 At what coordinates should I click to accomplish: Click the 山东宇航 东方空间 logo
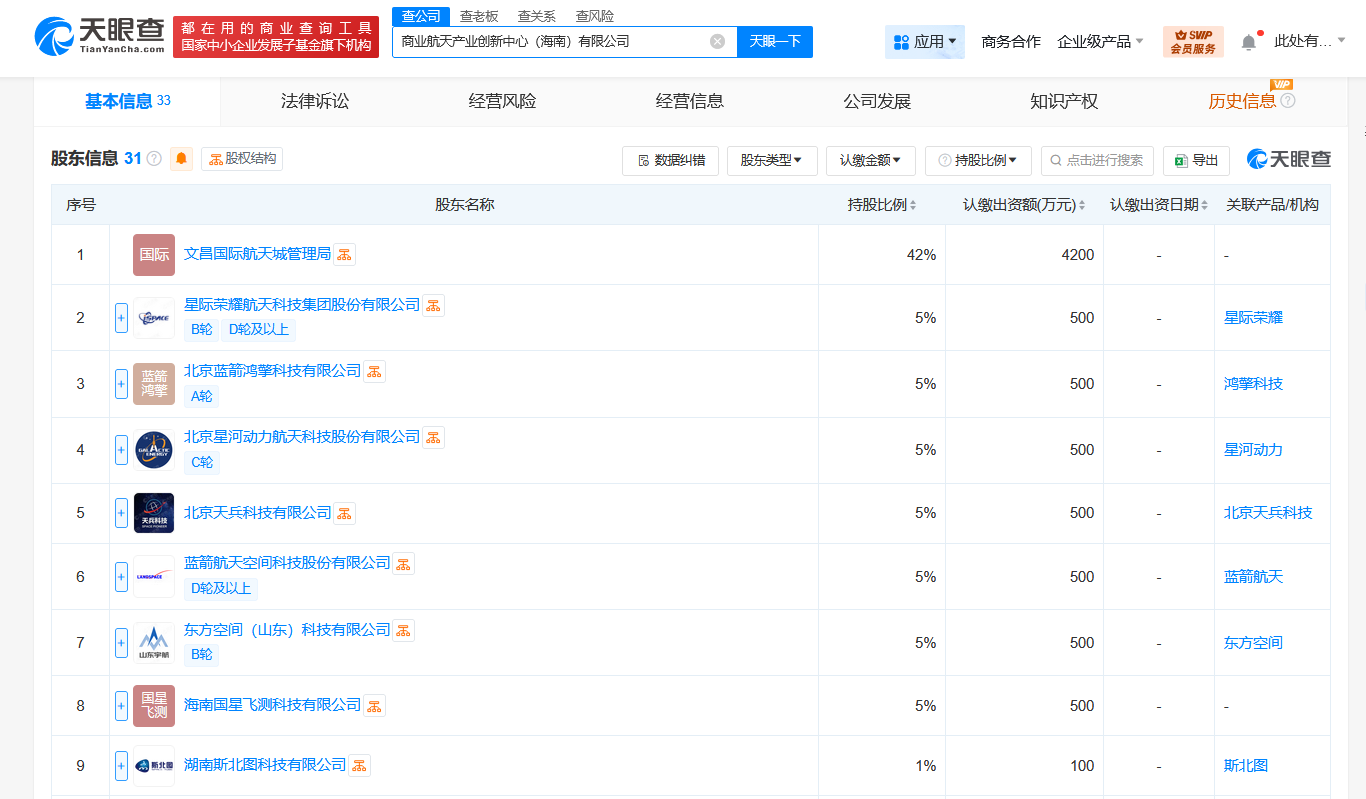tap(154, 643)
